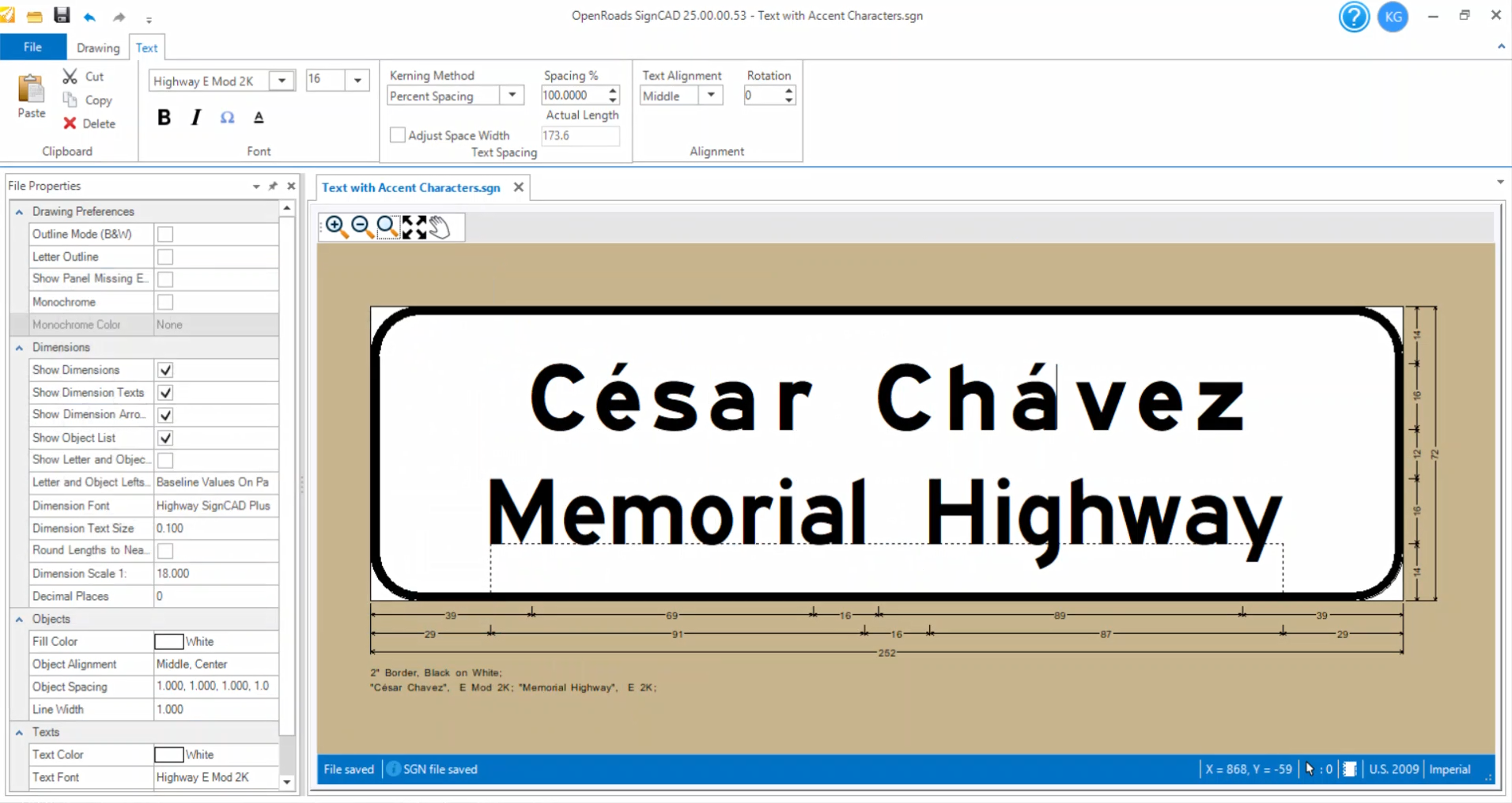This screenshot has width=1512, height=803.
Task: Open the Help question mark icon
Action: [1353, 17]
